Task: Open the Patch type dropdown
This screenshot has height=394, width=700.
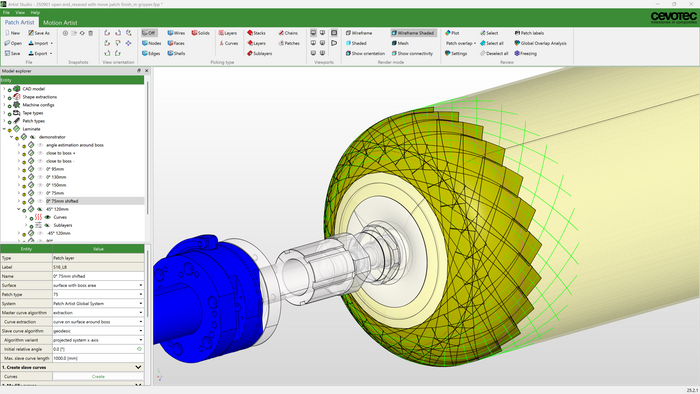Action: (141, 294)
